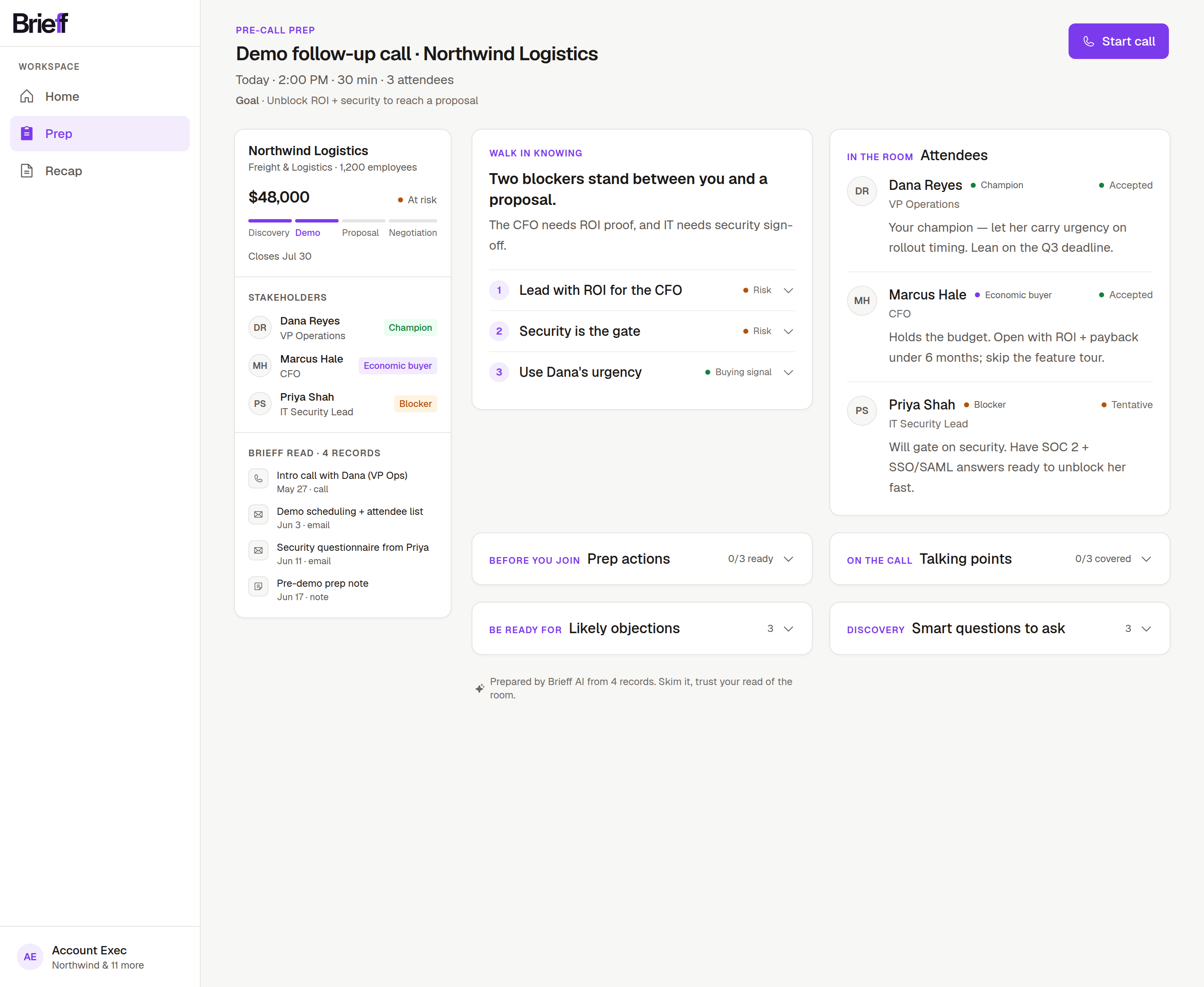Image resolution: width=1204 pixels, height=987 pixels.
Task: Click the Demo stage progress segment
Action: tap(316, 220)
